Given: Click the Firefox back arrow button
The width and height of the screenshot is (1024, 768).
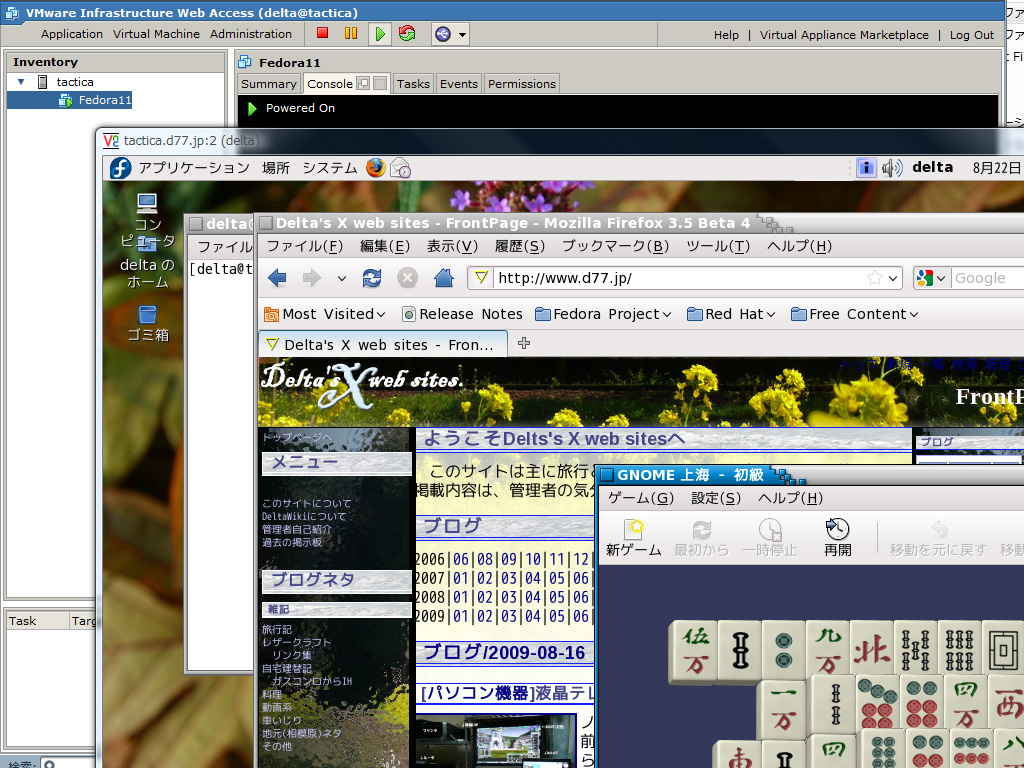Looking at the screenshot, I should (x=278, y=278).
